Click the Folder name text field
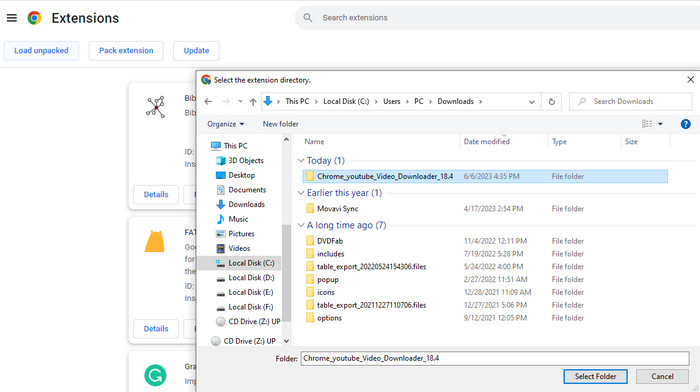Viewport: 700px width, 392px height. (x=495, y=358)
